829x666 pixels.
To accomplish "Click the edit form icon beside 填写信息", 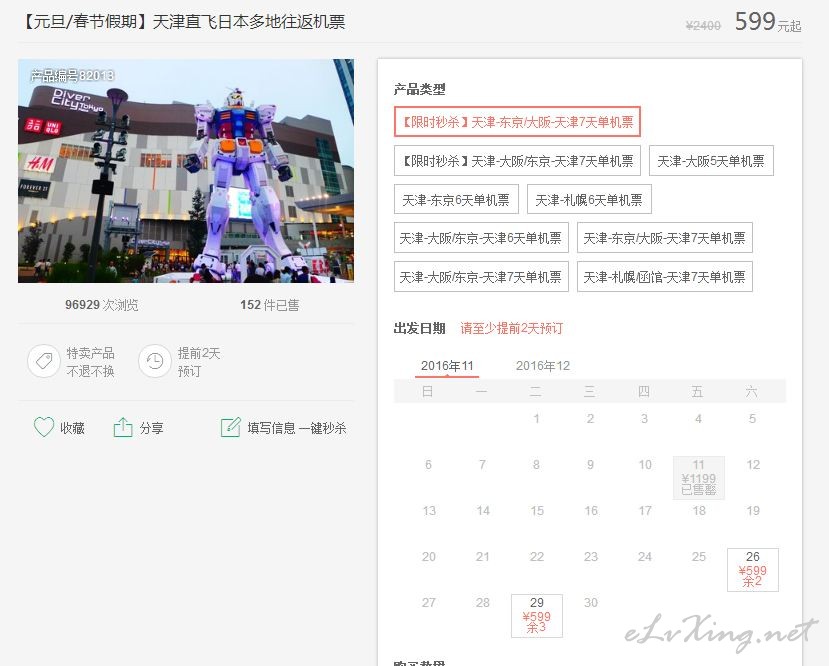I will pos(231,427).
